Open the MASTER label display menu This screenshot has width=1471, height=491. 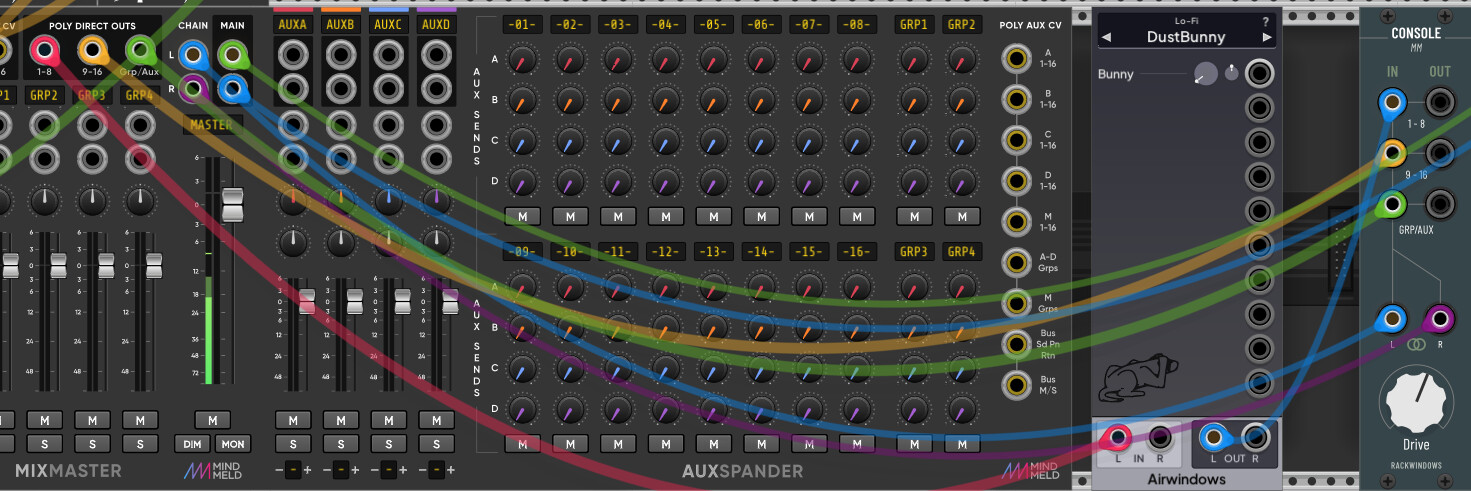click(x=212, y=125)
